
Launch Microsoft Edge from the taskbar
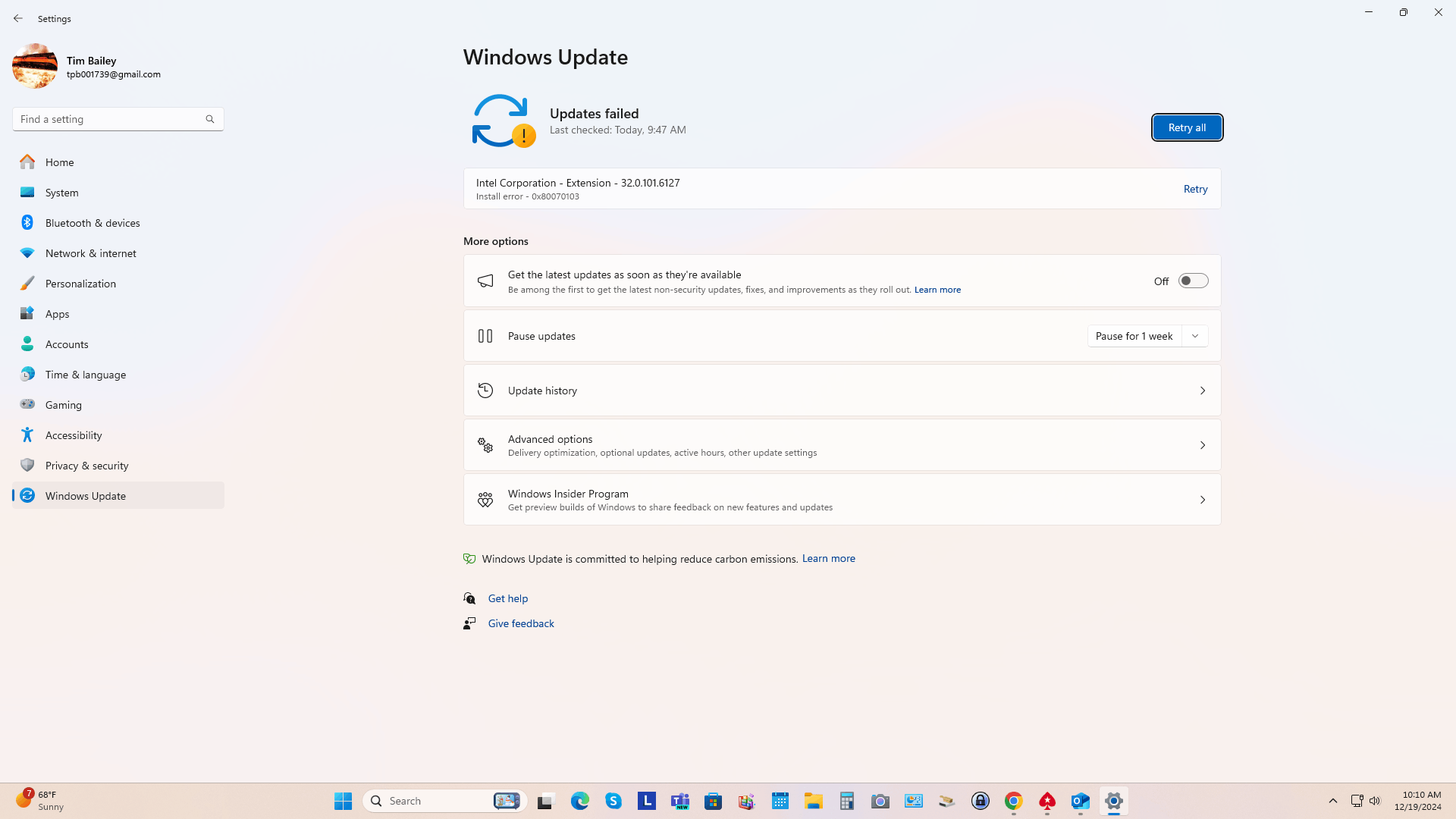[x=579, y=801]
